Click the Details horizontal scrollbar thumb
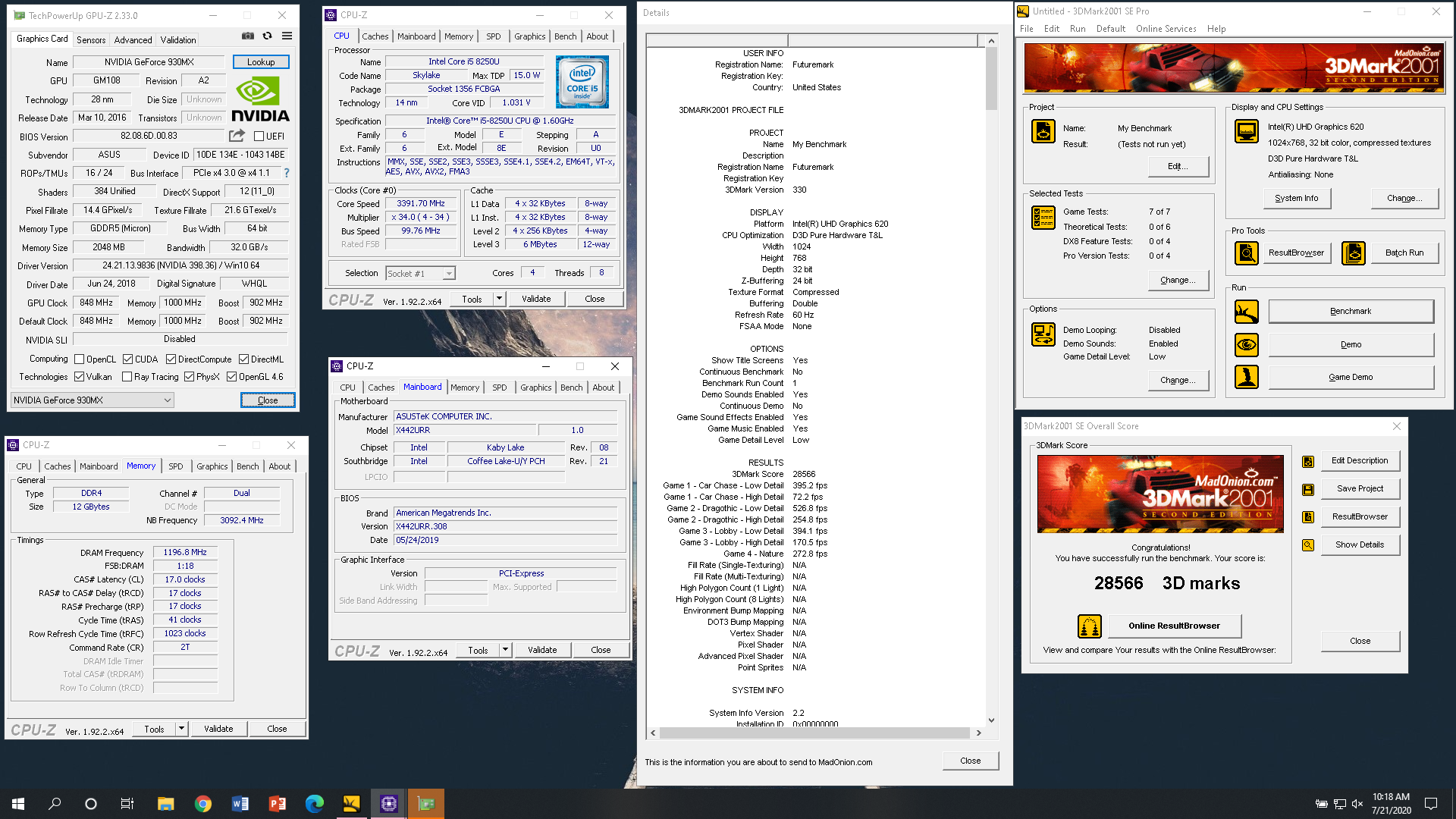This screenshot has height=819, width=1456. click(814, 733)
